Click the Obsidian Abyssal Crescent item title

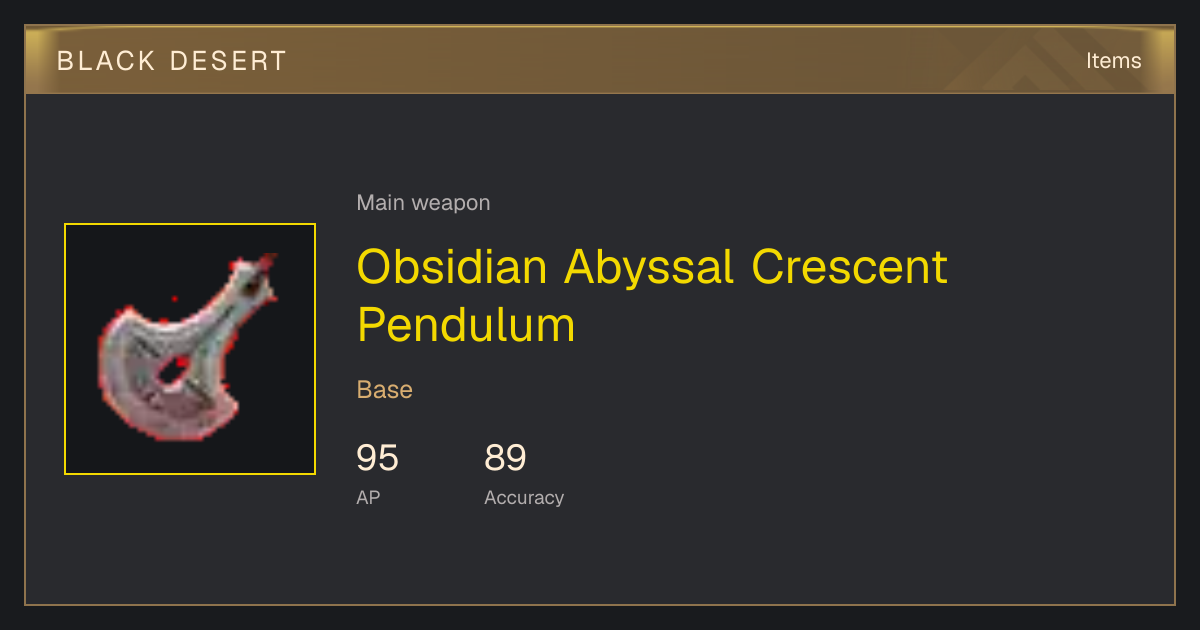652,267
